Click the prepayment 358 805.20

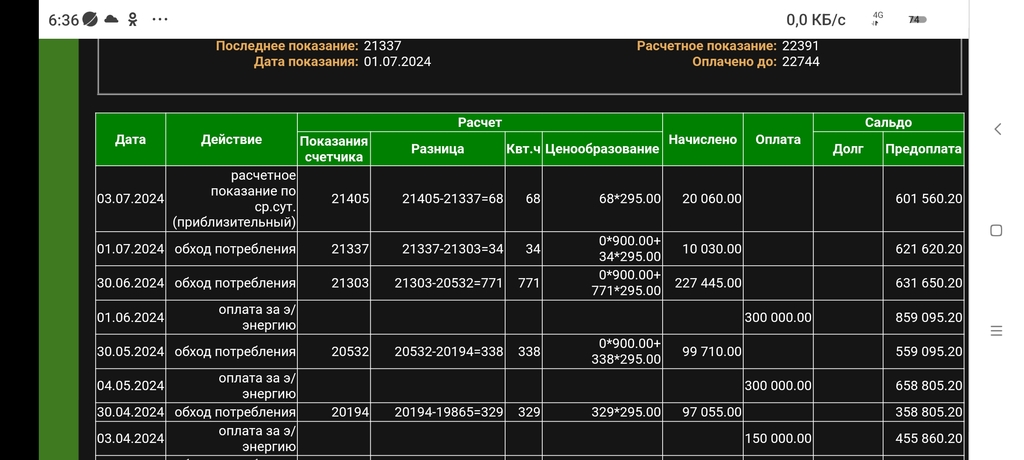click(x=923, y=412)
